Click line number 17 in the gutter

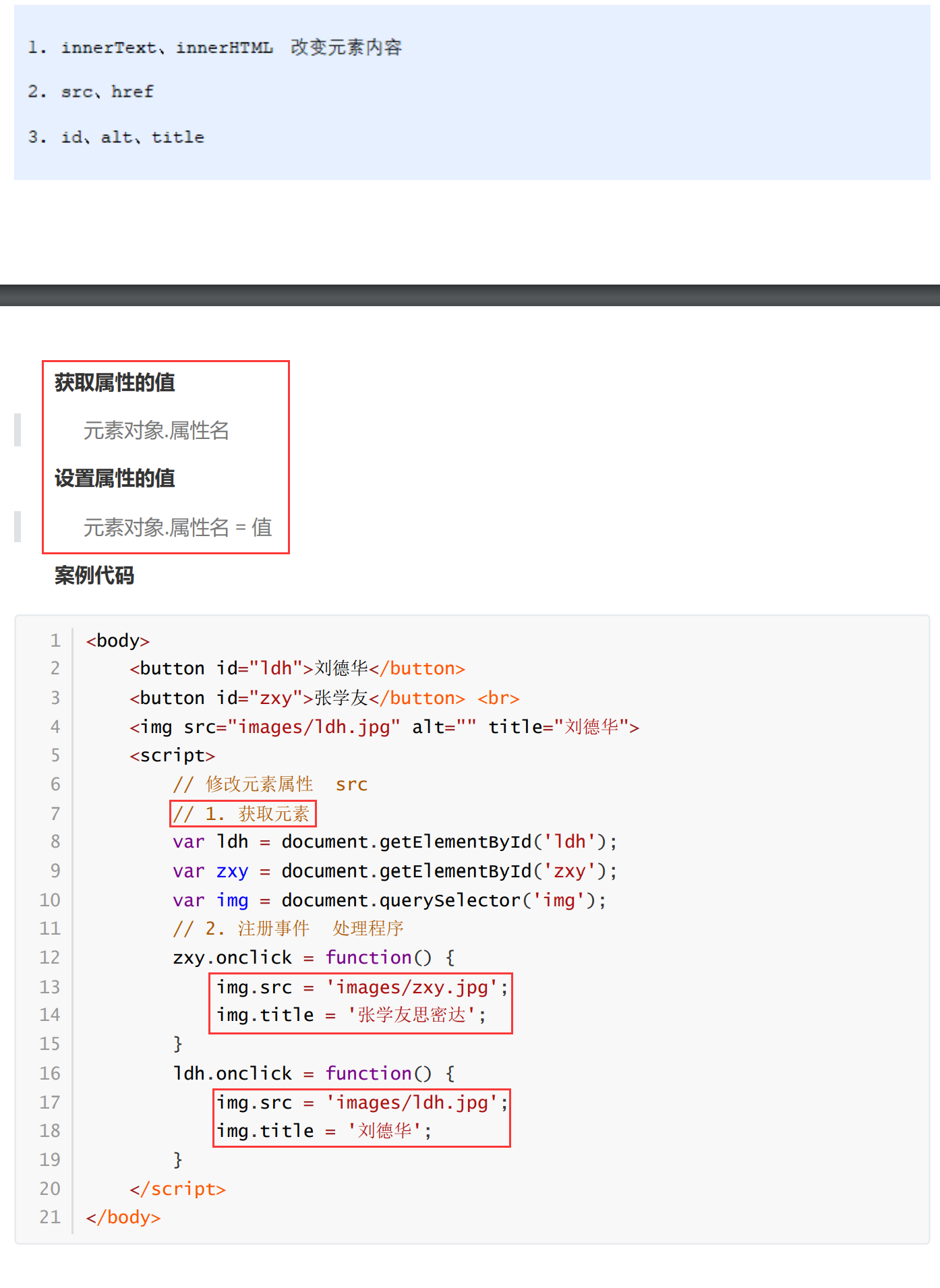click(x=50, y=1103)
